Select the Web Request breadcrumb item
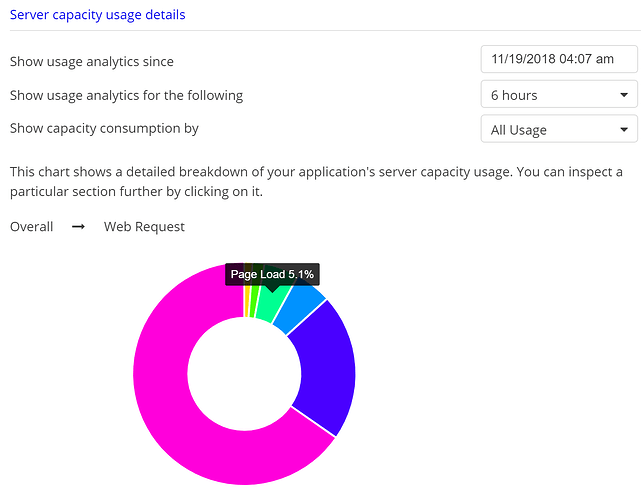This screenshot has width=641, height=500. pyautogui.click(x=144, y=226)
